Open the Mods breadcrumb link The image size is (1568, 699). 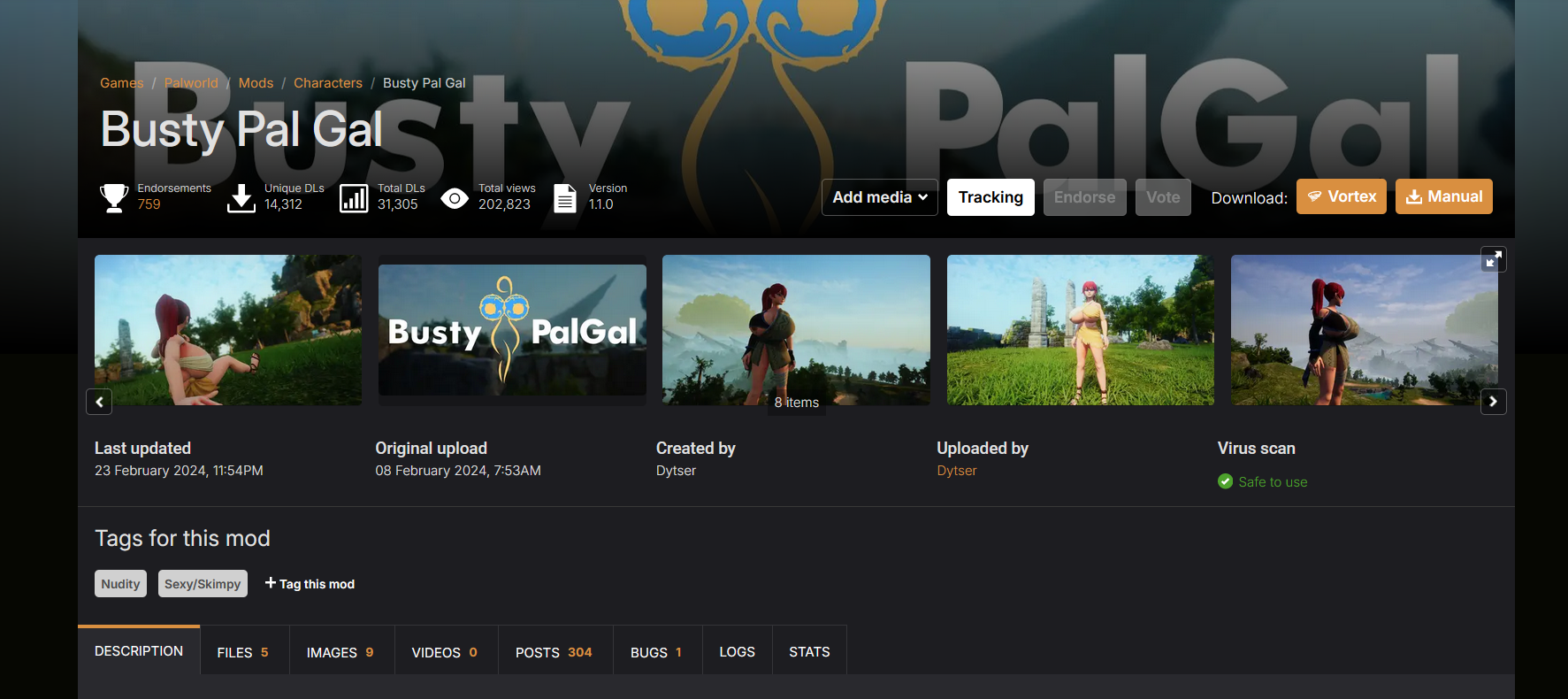pos(256,83)
